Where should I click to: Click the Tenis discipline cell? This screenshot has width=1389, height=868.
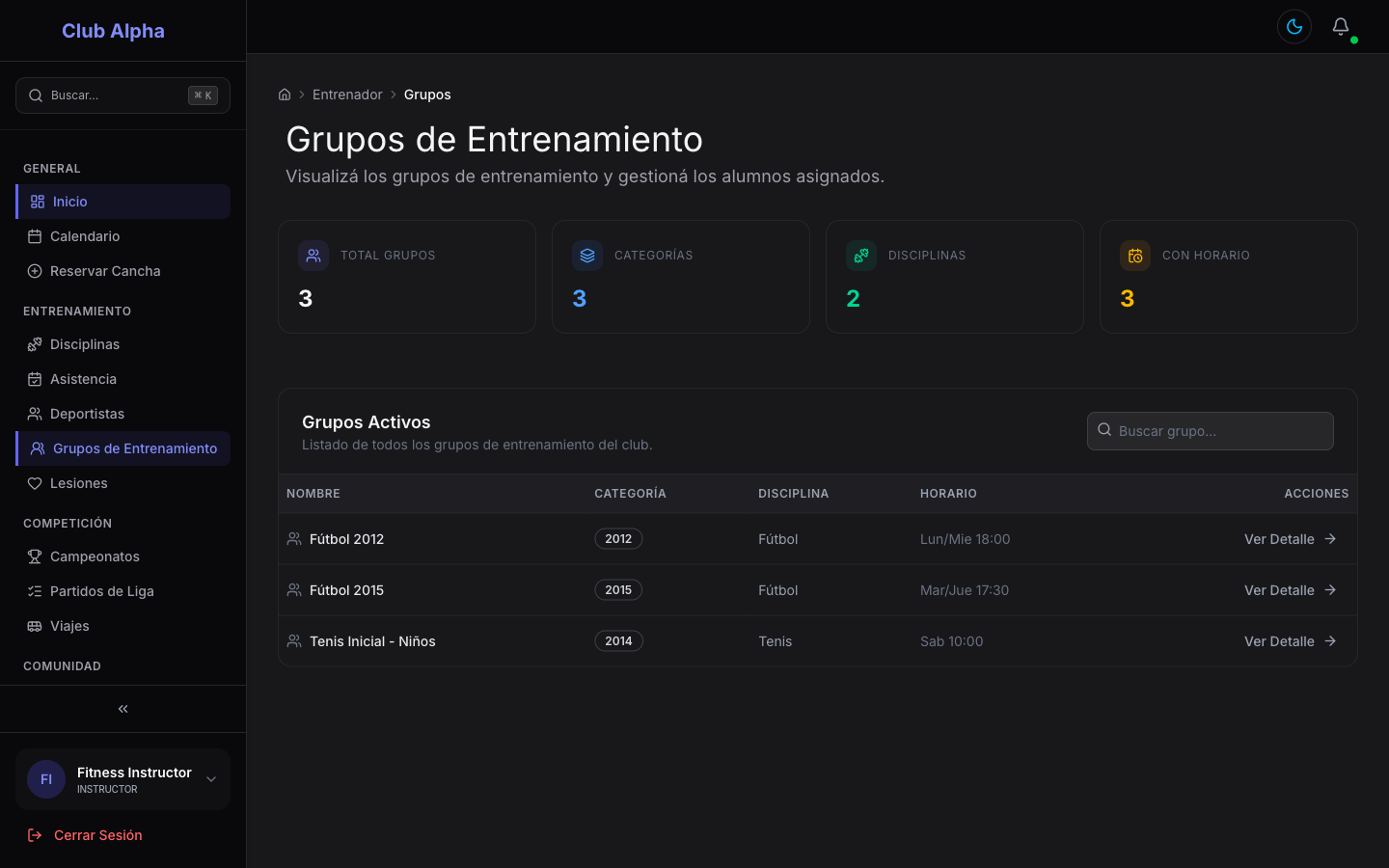[x=775, y=641]
